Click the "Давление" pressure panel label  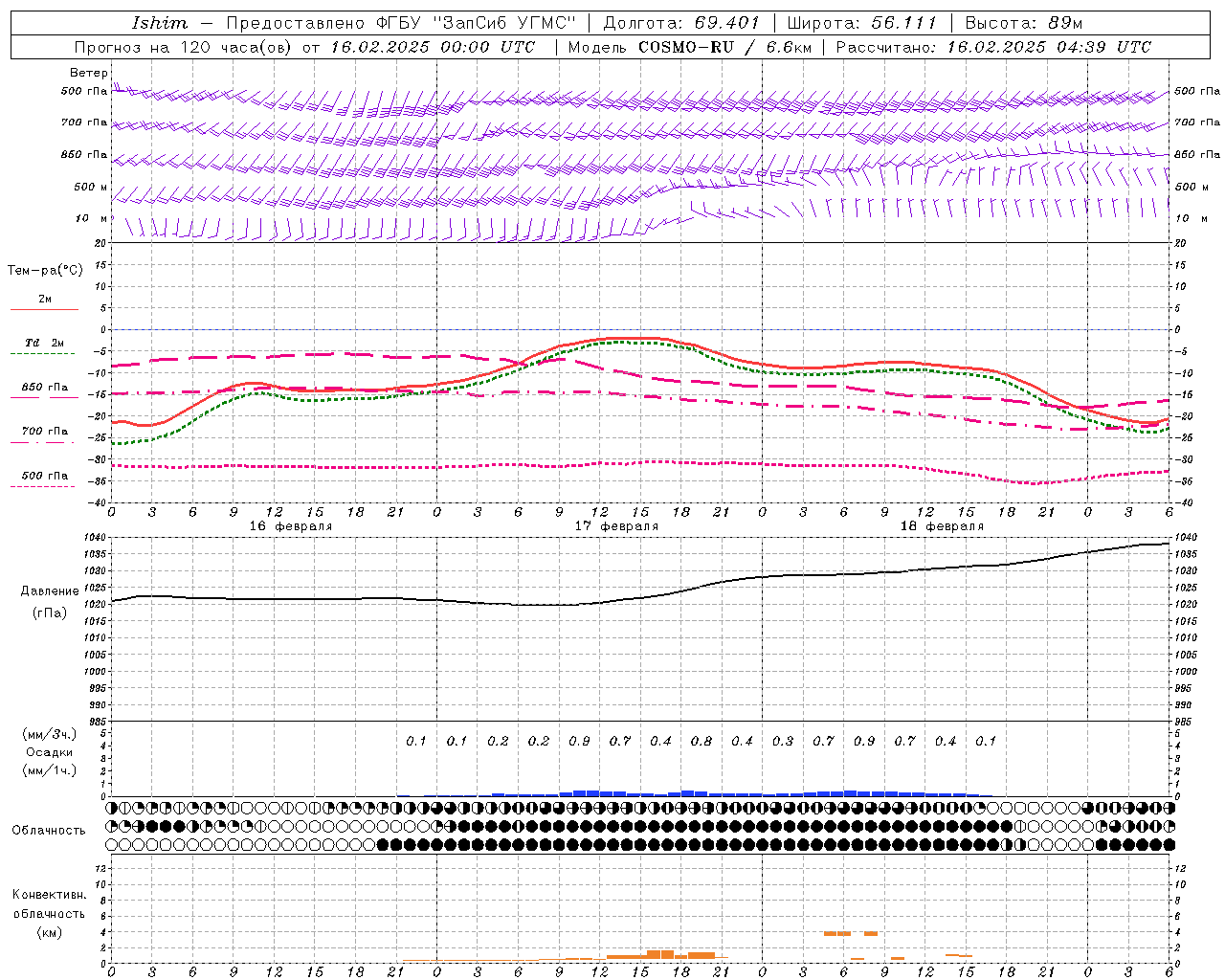click(x=50, y=591)
